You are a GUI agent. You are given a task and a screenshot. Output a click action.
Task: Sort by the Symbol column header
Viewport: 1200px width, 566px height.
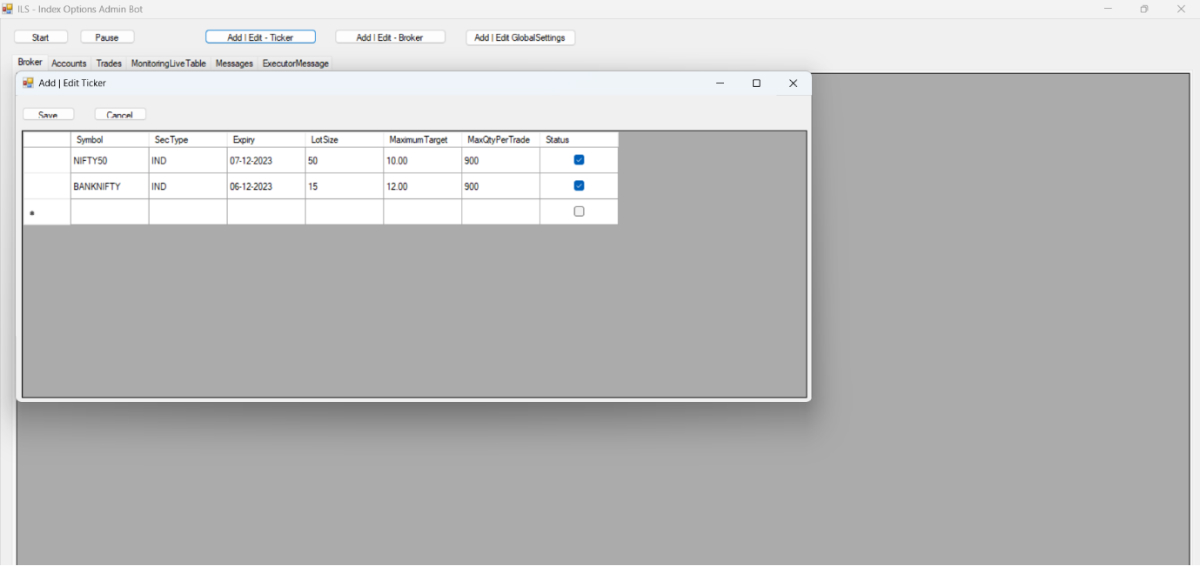tap(110, 140)
